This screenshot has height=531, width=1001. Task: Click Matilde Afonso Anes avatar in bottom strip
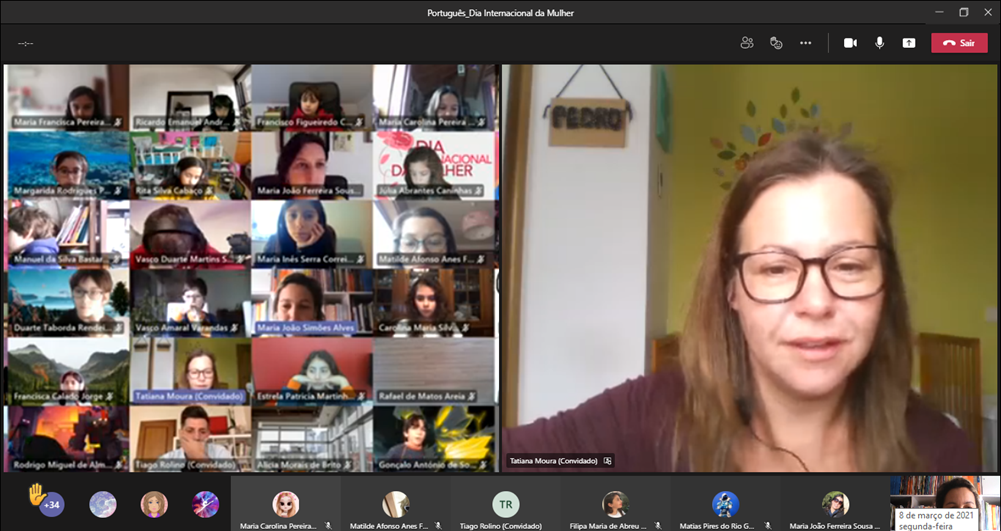click(x=395, y=503)
